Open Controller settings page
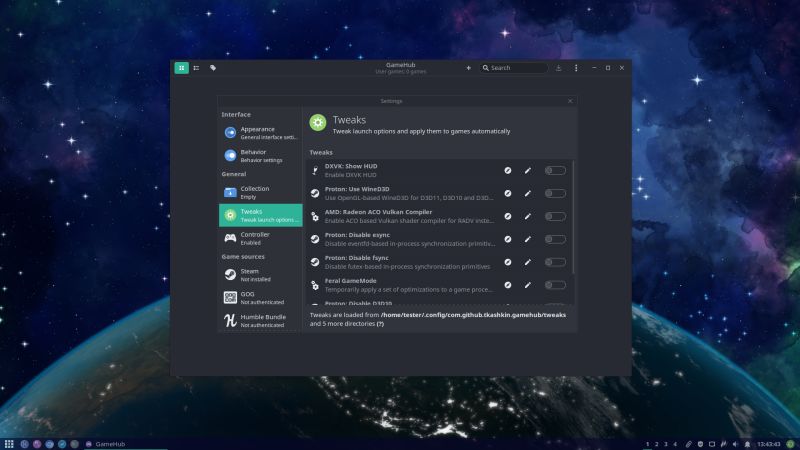Viewport: 800px width, 450px height. (260, 238)
